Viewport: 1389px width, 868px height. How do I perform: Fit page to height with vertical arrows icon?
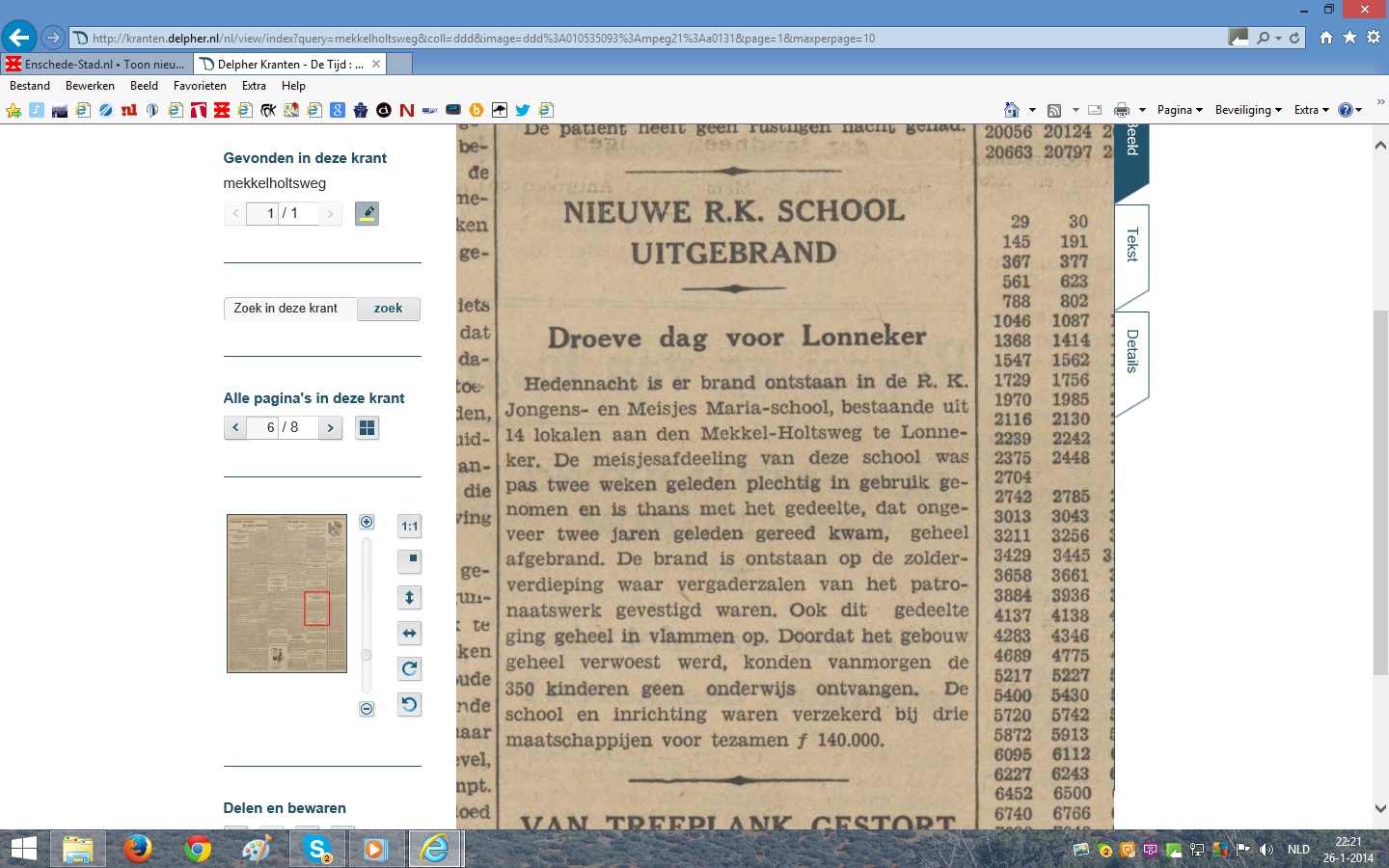tap(410, 598)
